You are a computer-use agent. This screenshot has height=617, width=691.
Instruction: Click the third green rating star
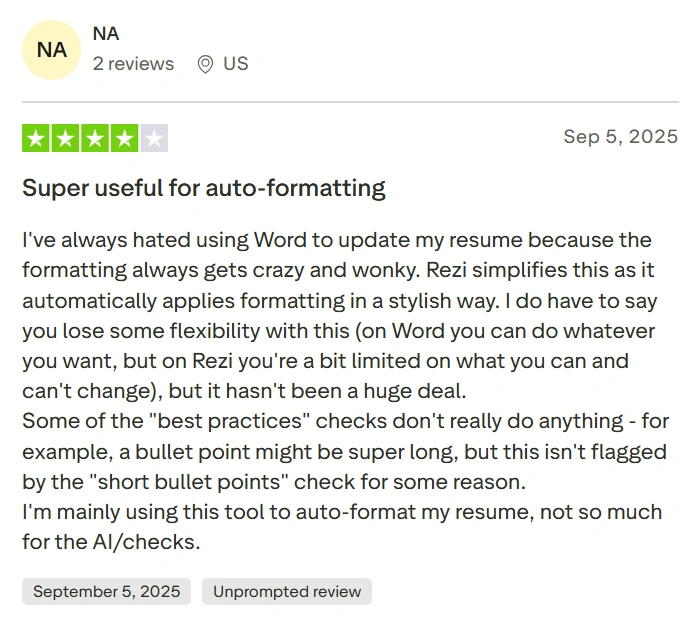click(95, 138)
